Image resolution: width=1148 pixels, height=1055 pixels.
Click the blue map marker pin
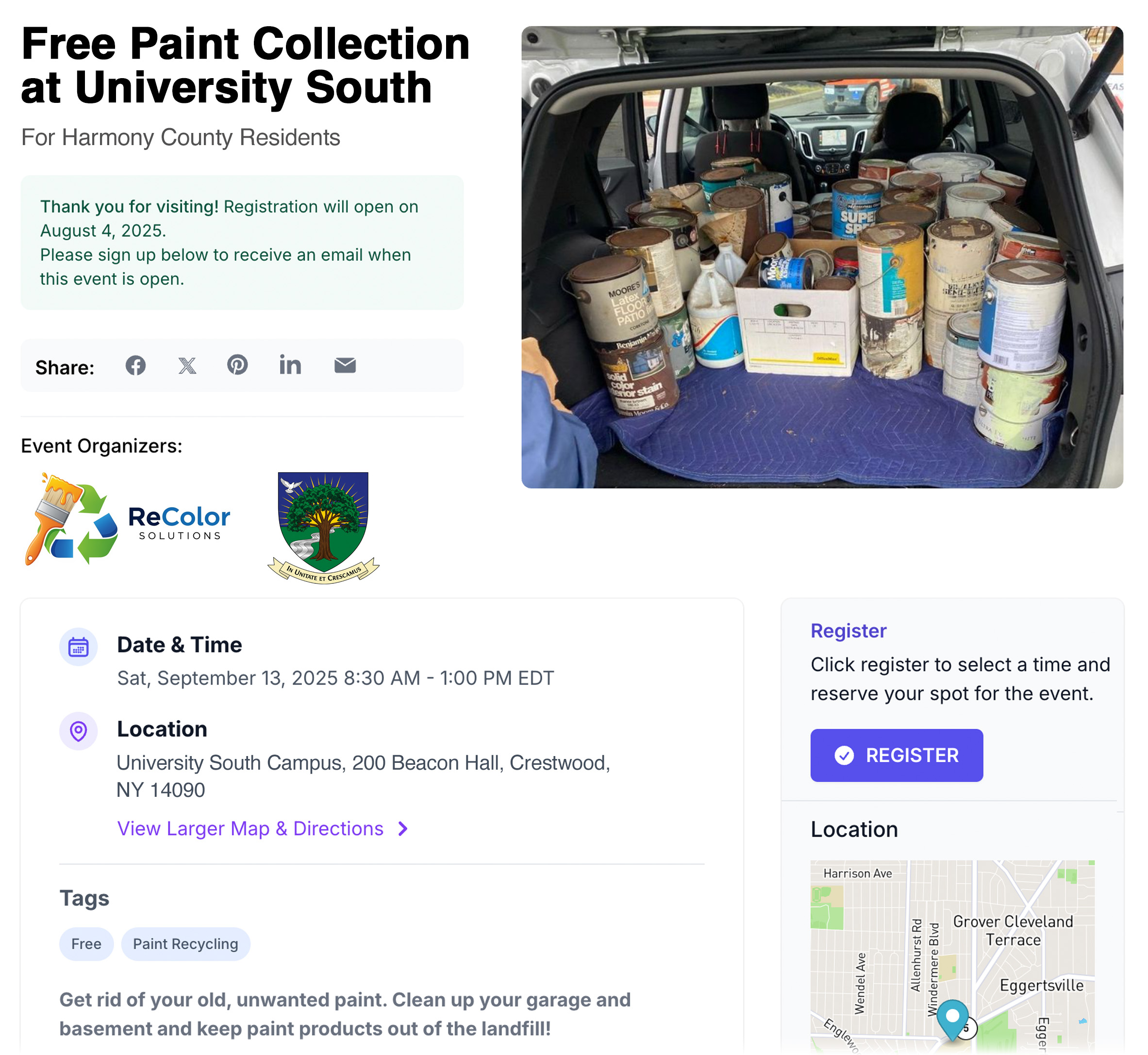tap(953, 1019)
